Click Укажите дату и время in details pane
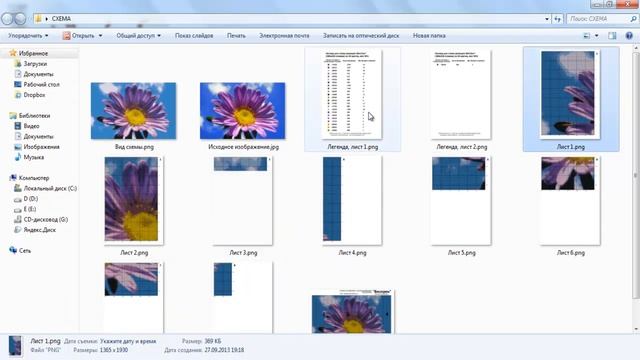 coord(128,341)
